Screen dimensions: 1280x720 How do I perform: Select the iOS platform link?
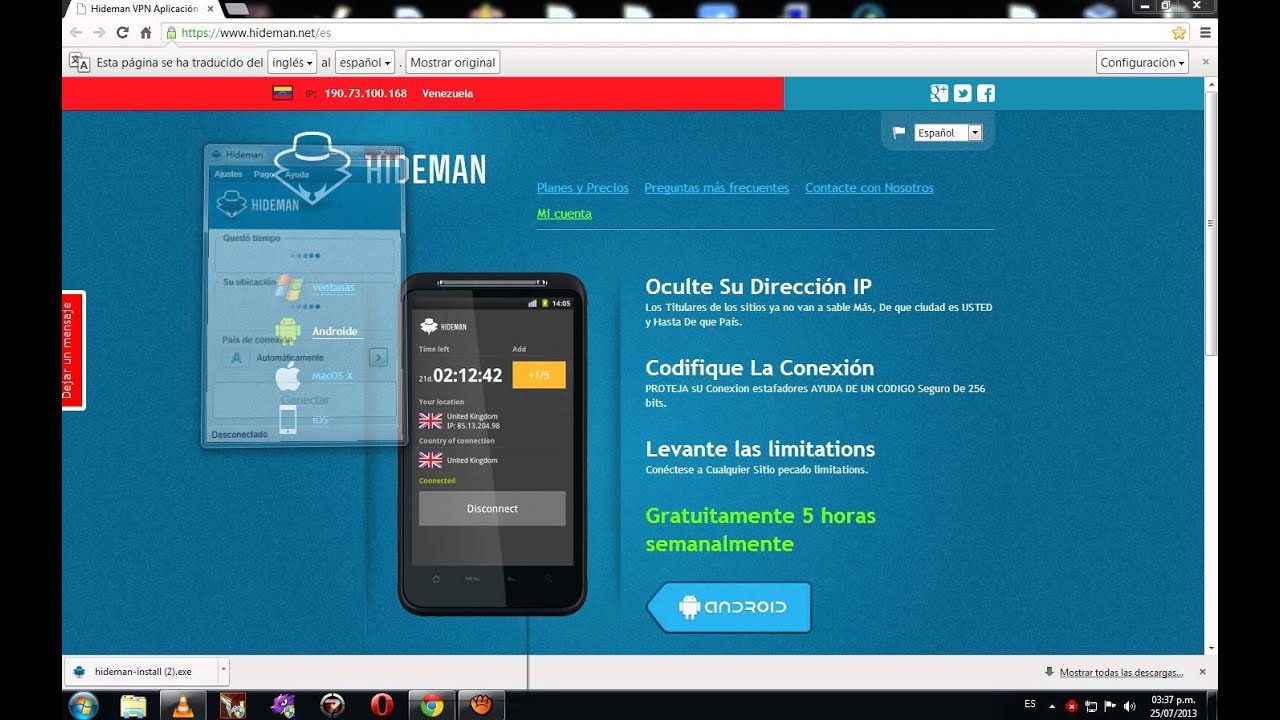[x=320, y=420]
